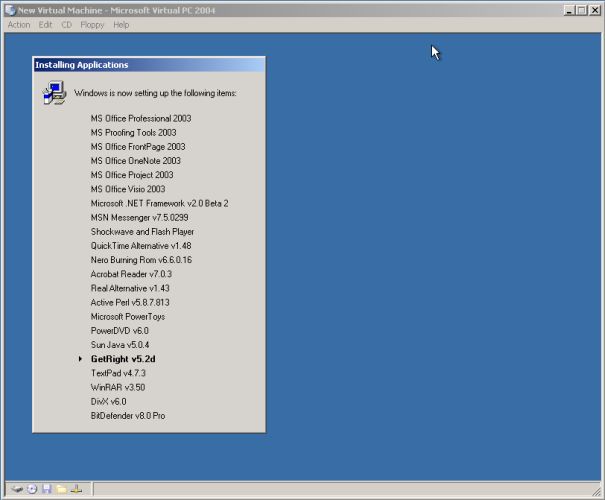The height and width of the screenshot is (500, 605).
Task: Click 'QuickTime Alternative v1.48' entry
Action: click(141, 246)
